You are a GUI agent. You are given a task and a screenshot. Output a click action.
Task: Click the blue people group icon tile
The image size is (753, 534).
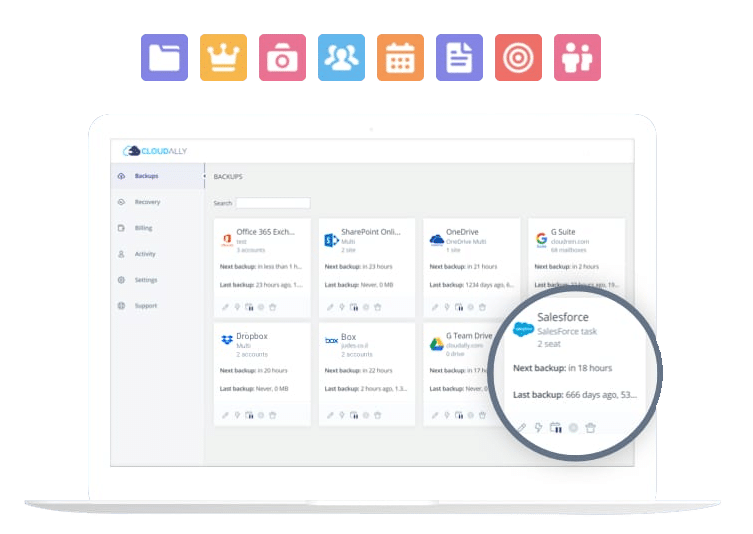coord(341,58)
